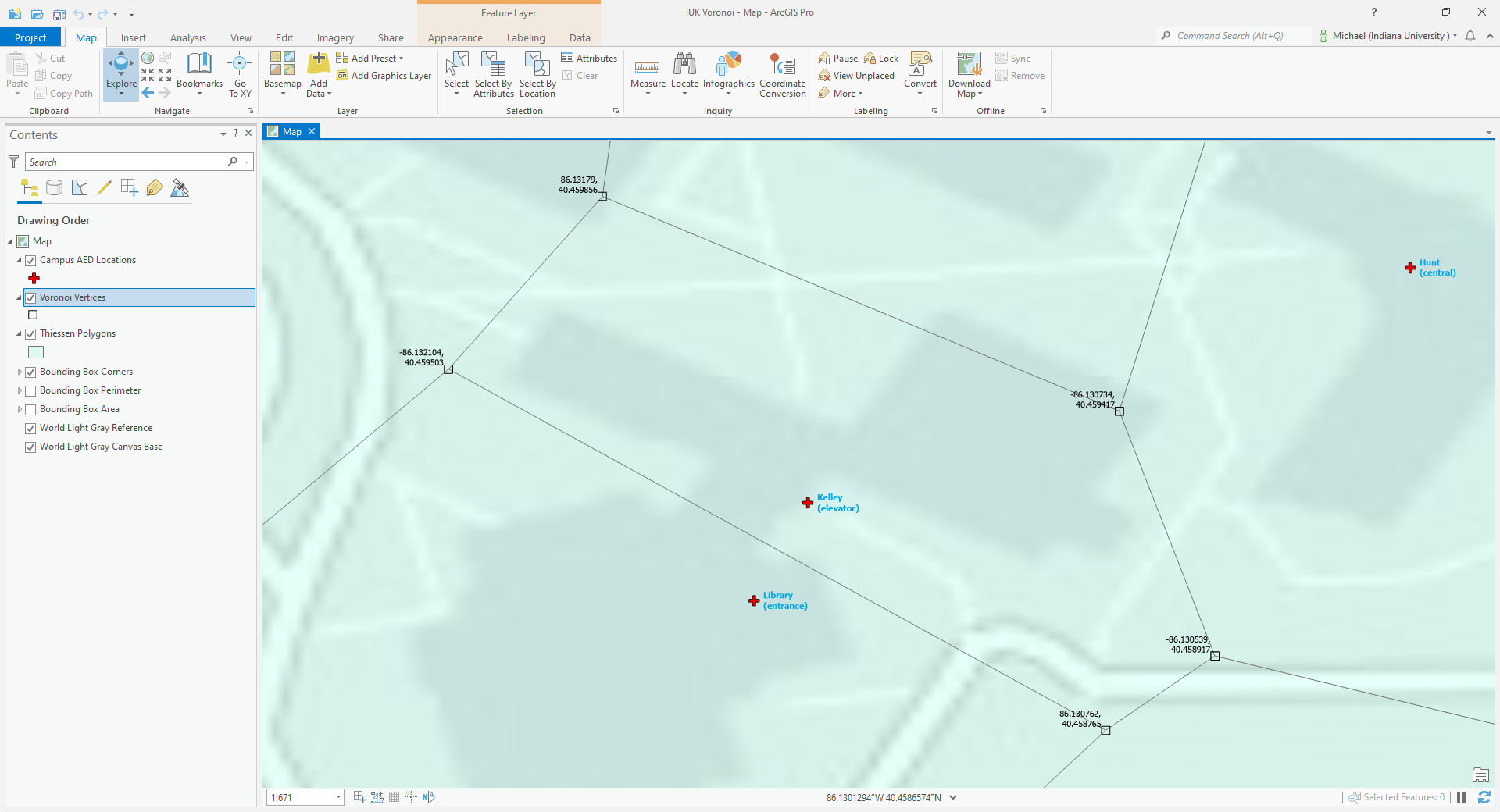Screen dimensions: 1500x812
Task: Open the Infographics tool
Action: click(x=728, y=74)
